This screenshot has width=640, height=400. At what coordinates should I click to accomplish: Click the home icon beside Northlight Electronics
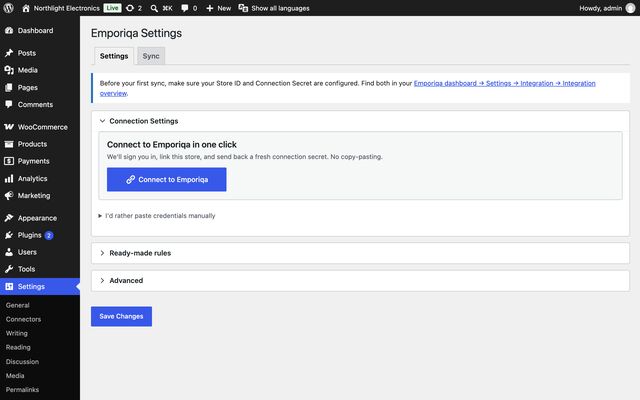pos(26,8)
